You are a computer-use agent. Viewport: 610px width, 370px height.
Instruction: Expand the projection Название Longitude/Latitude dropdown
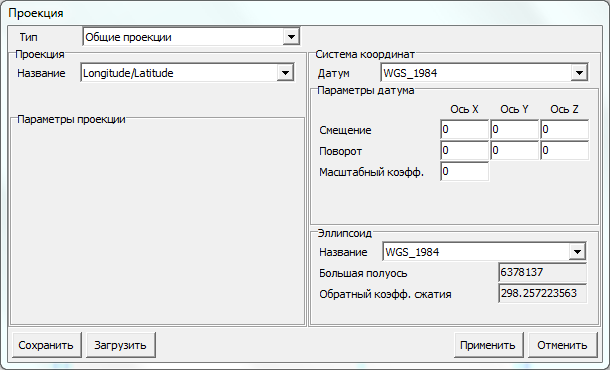pos(285,73)
